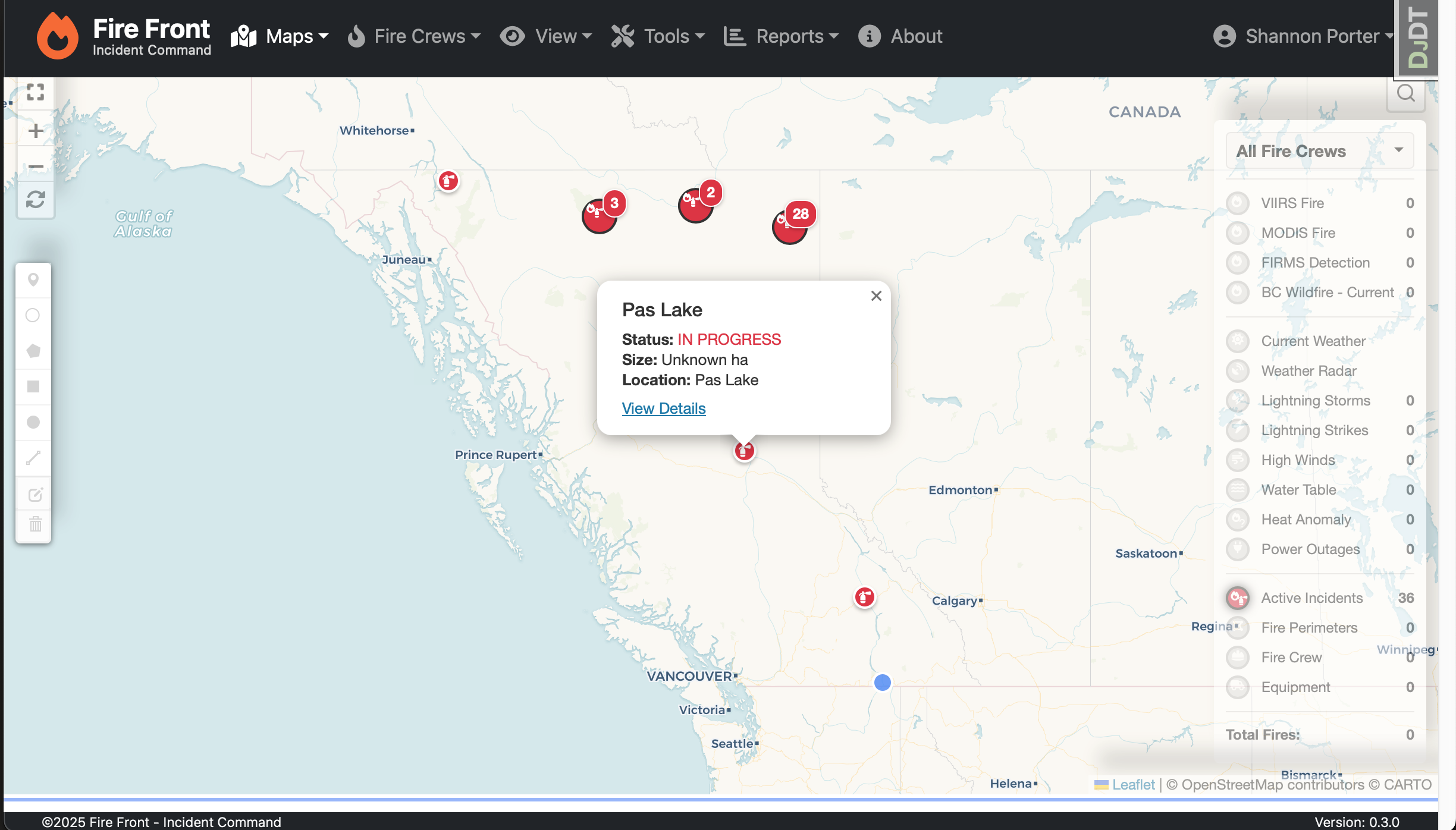1456x830 pixels.
Task: Open the map search magnifier
Action: [x=1405, y=93]
